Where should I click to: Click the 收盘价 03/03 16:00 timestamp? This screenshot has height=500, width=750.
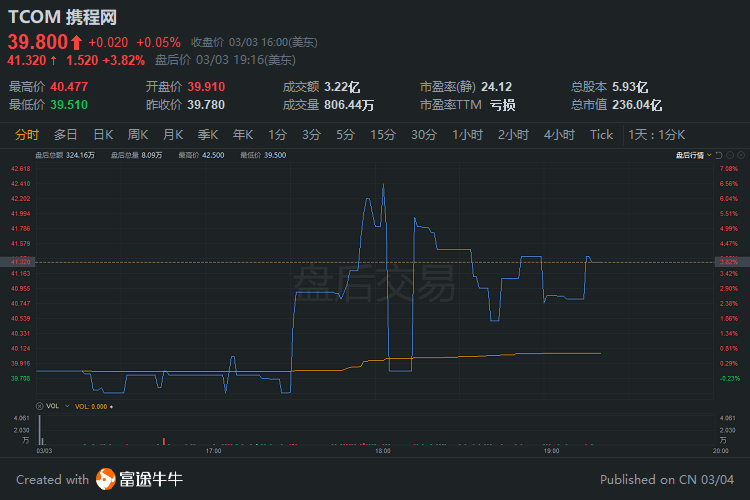[254, 43]
